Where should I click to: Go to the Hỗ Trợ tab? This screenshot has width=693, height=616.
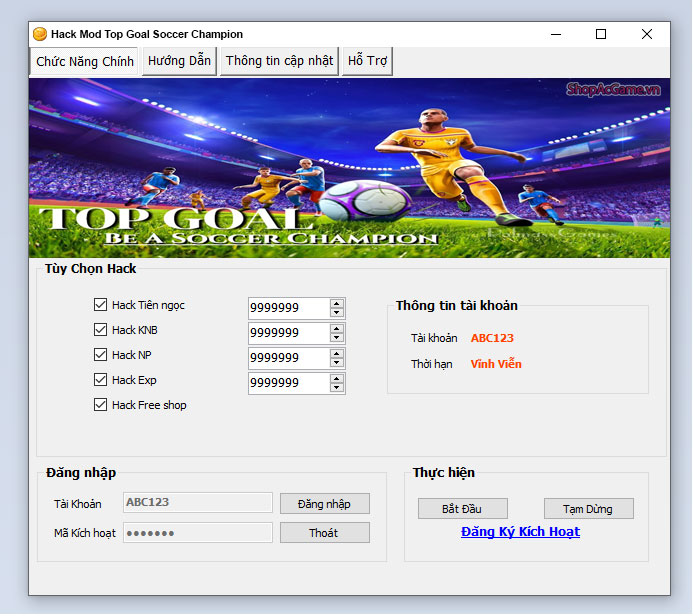tap(367, 61)
